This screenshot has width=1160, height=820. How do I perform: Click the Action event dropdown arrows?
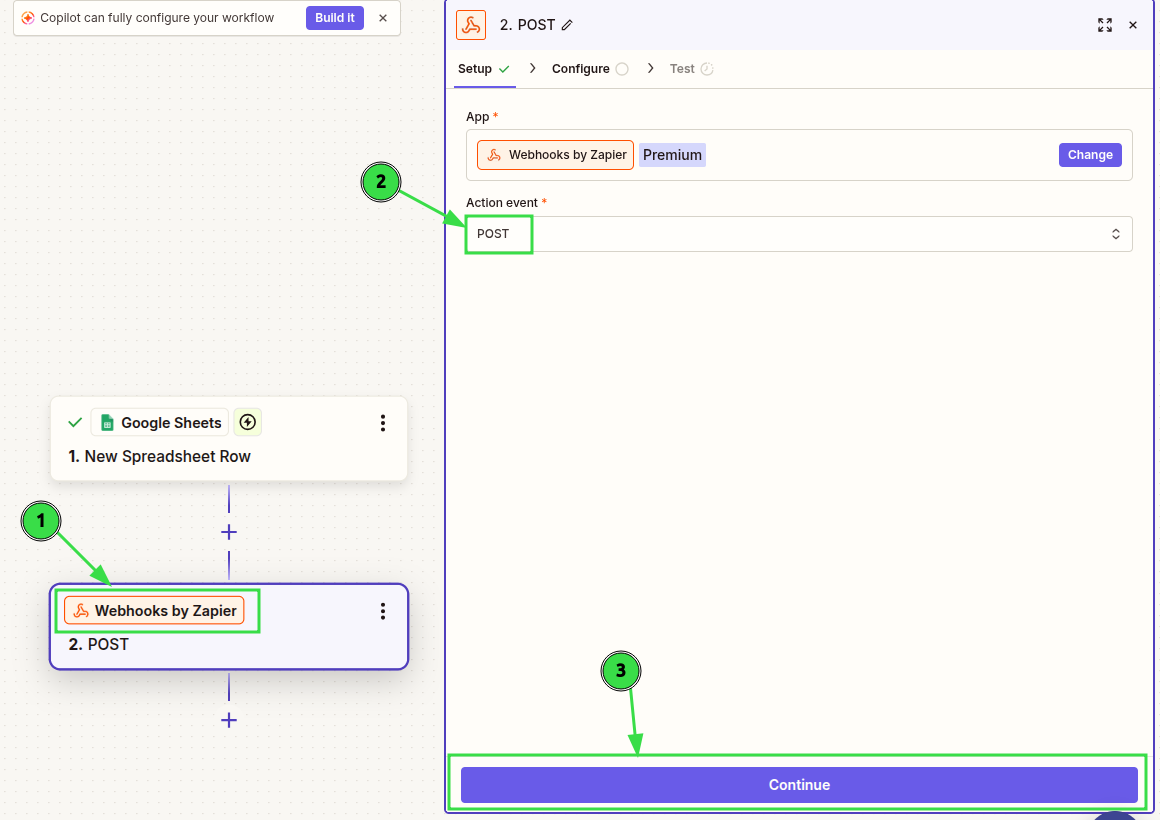[x=1116, y=234]
